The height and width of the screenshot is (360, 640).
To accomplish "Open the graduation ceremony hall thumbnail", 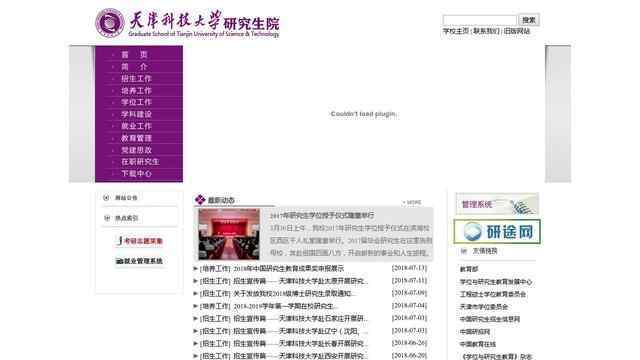I will 229,234.
